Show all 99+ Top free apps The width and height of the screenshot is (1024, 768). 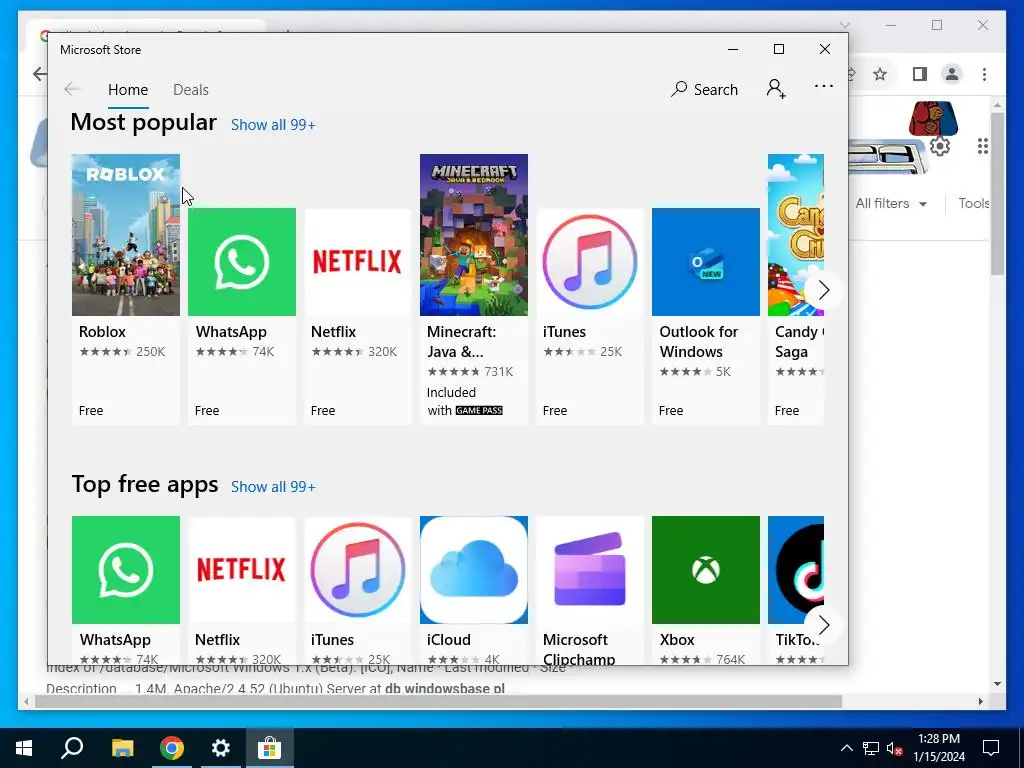(x=273, y=487)
